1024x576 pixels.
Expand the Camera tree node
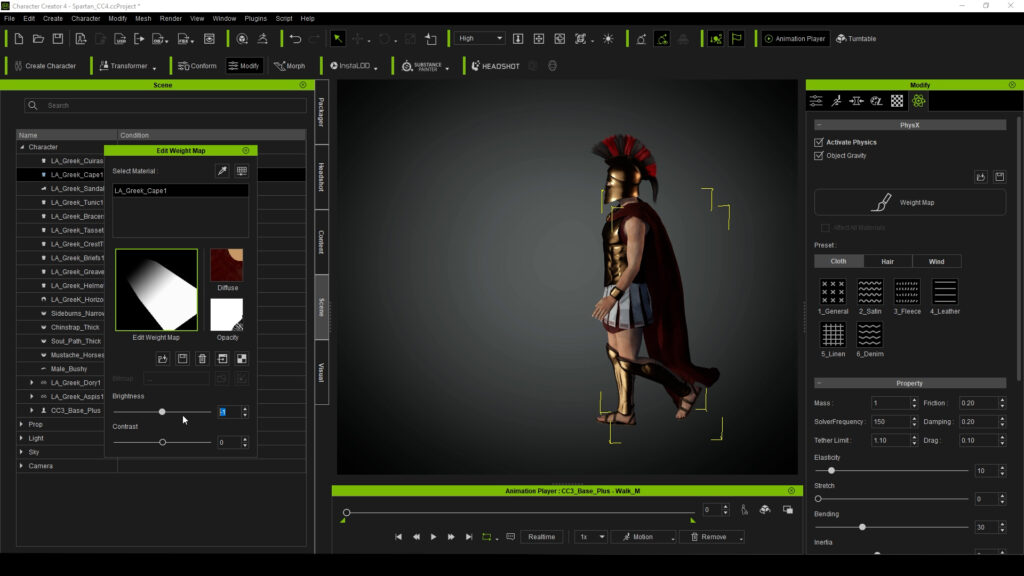(22, 466)
